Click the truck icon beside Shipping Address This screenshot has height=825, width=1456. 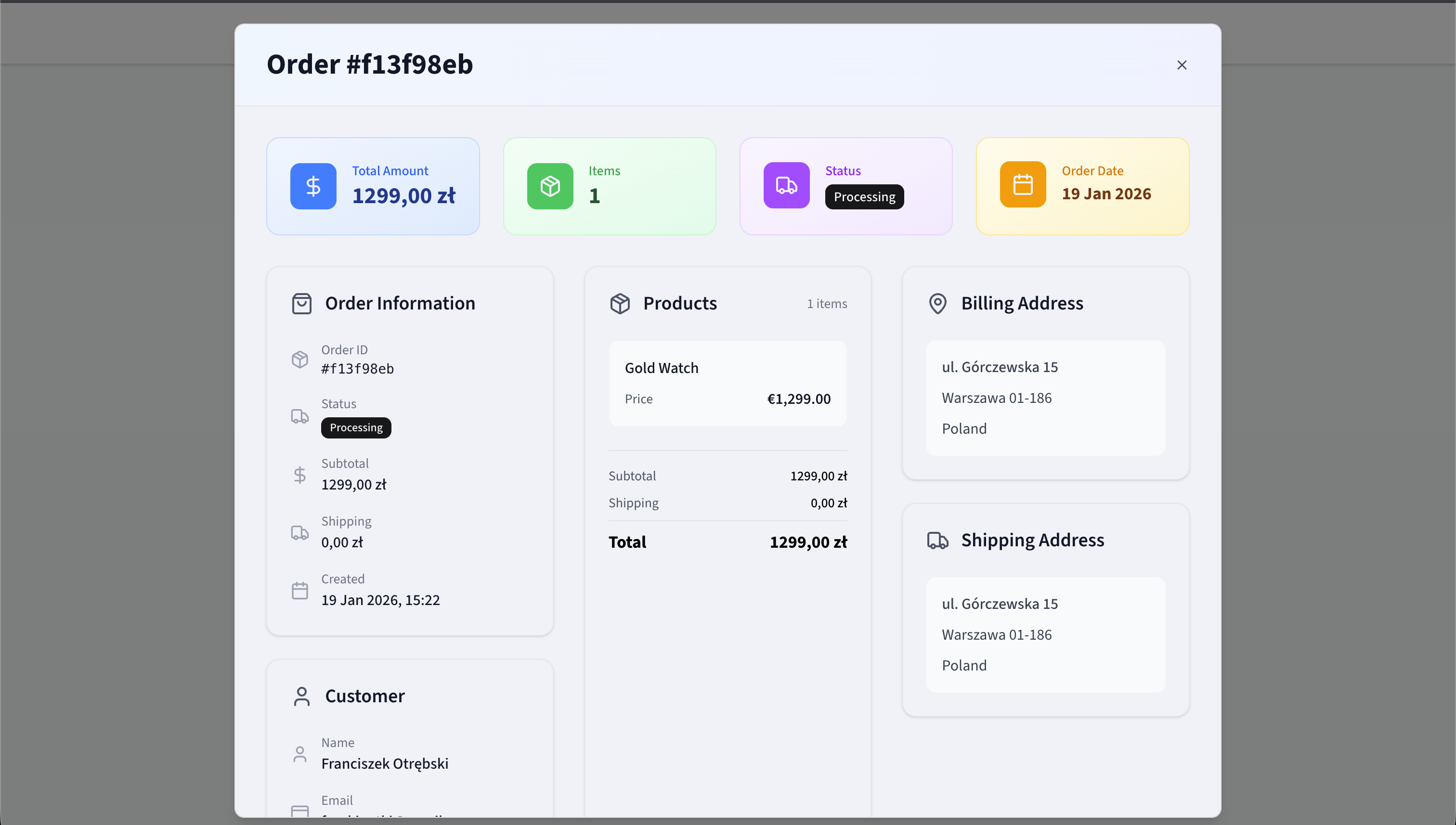click(937, 541)
